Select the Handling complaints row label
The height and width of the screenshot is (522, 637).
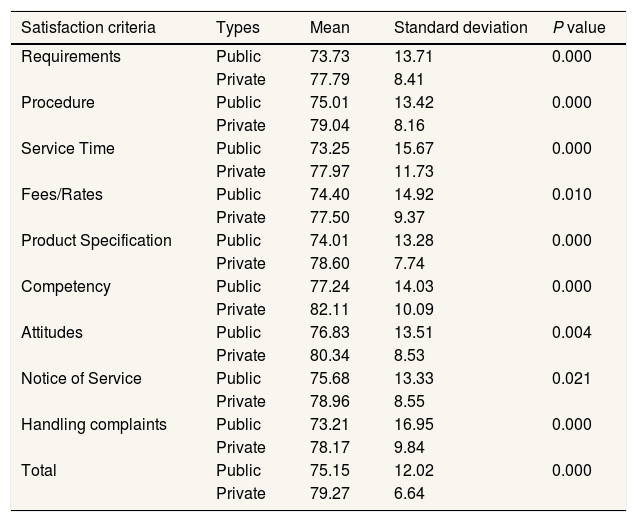pos(94,425)
